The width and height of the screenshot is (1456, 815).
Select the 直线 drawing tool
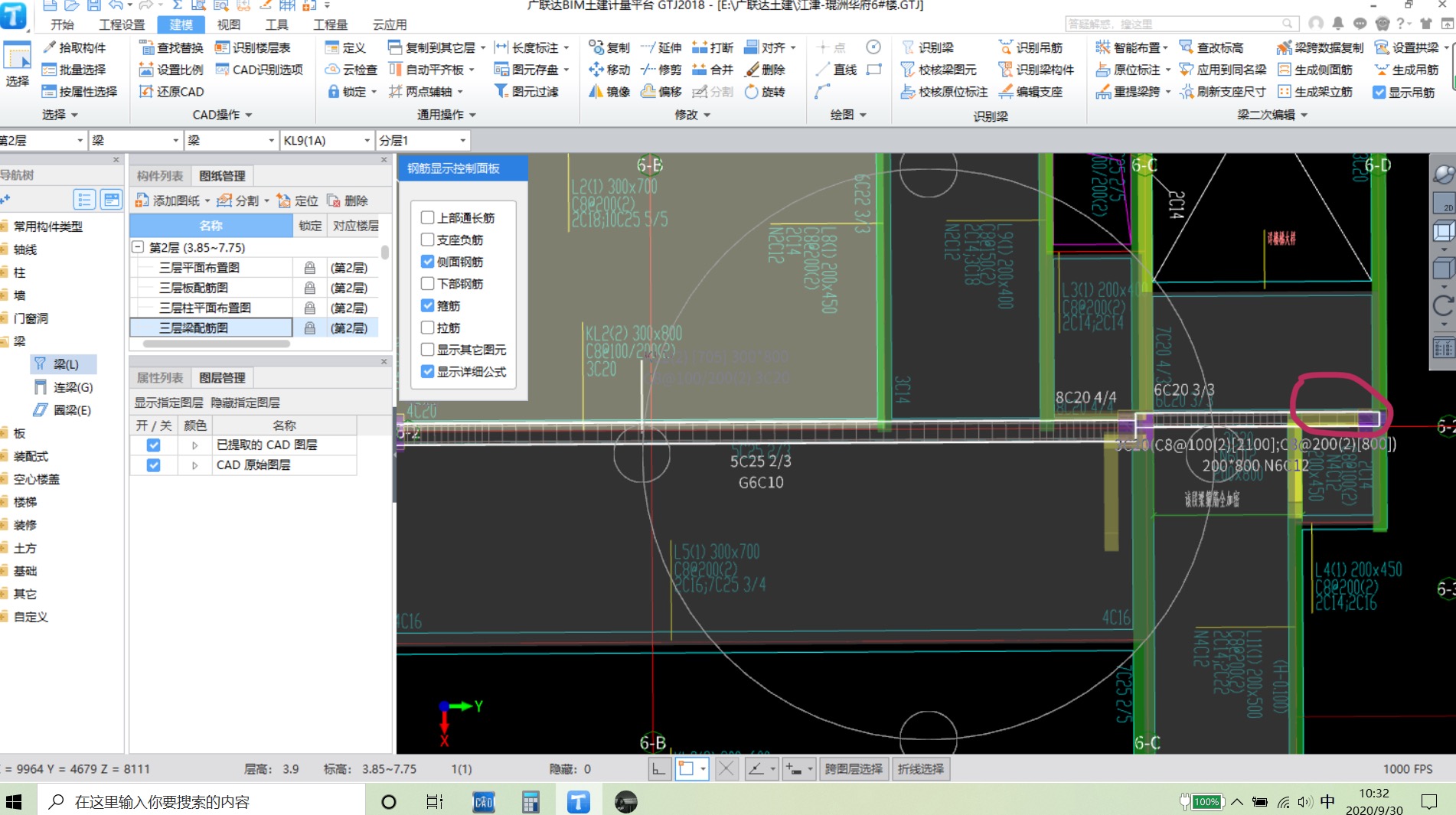(x=836, y=70)
